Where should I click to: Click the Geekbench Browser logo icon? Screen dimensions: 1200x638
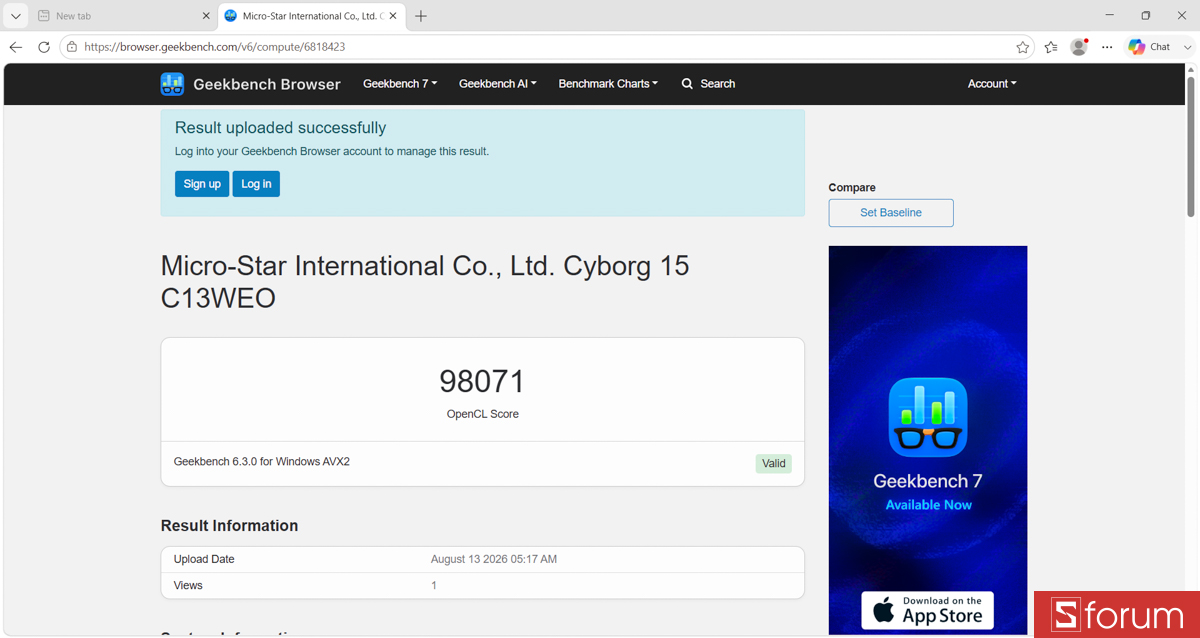click(172, 84)
